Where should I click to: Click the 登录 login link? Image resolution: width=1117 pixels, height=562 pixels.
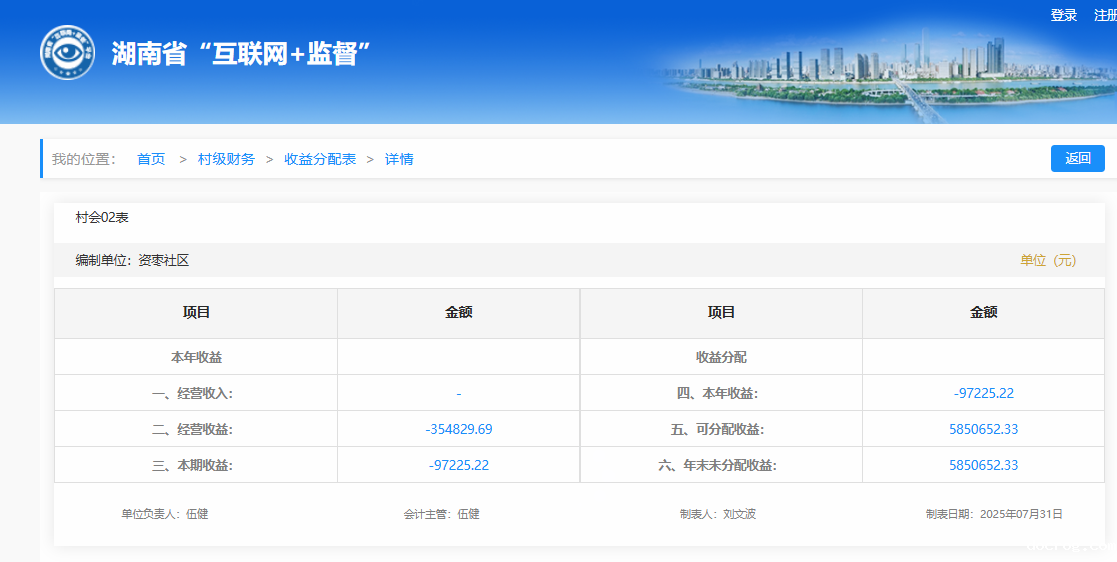coord(1063,15)
